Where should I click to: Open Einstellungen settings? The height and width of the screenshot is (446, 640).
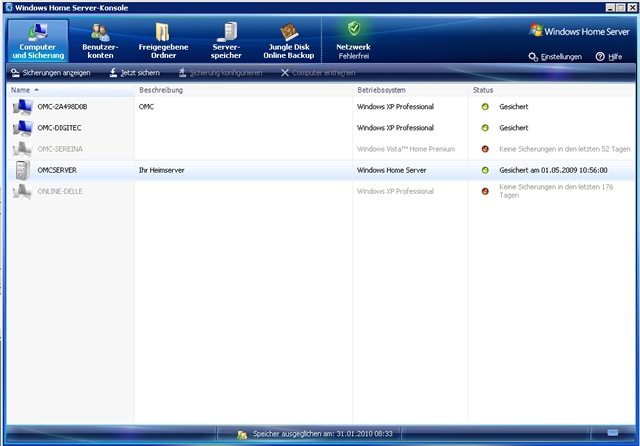coord(555,57)
